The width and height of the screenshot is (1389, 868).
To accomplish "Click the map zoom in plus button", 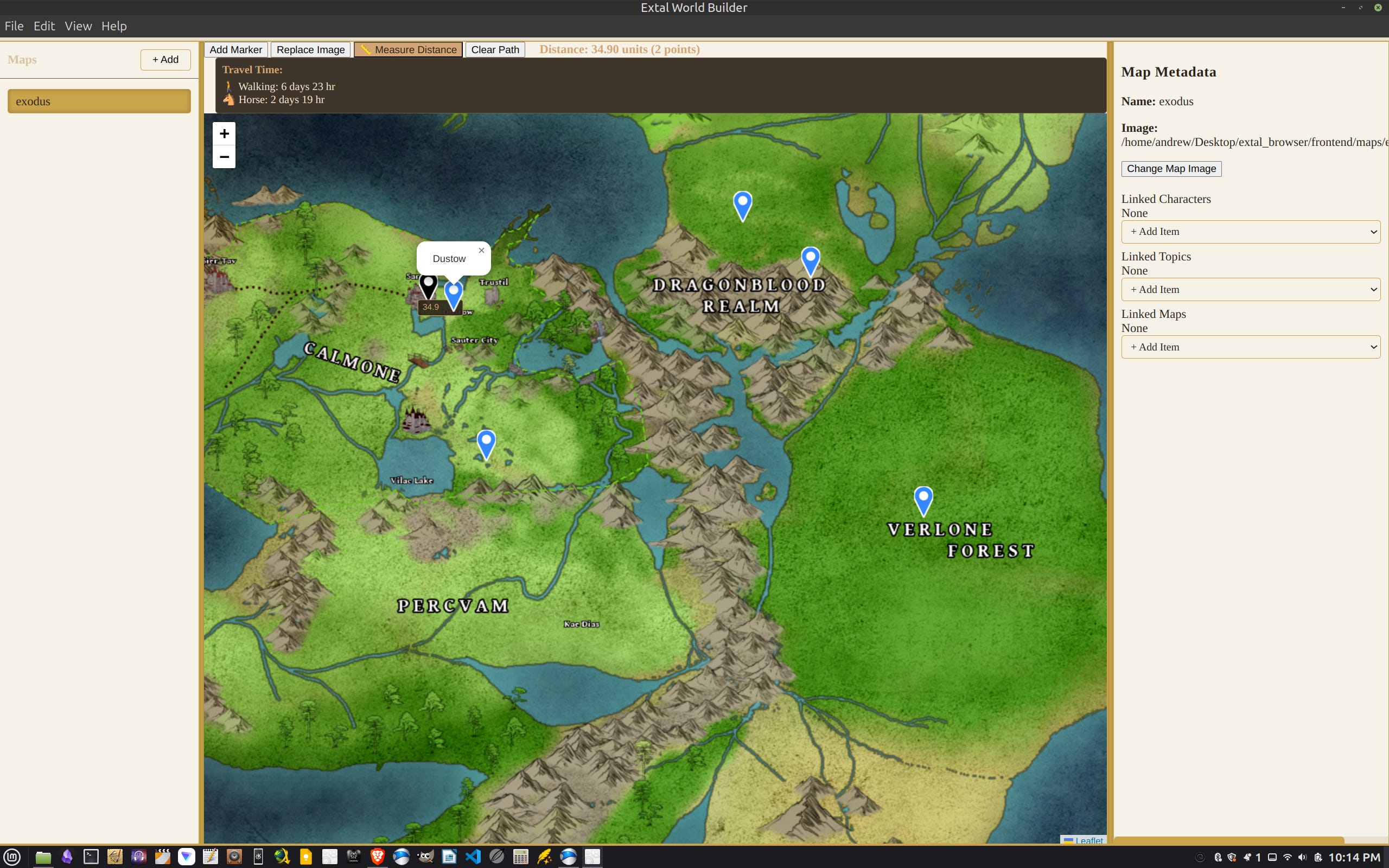I will click(x=224, y=134).
